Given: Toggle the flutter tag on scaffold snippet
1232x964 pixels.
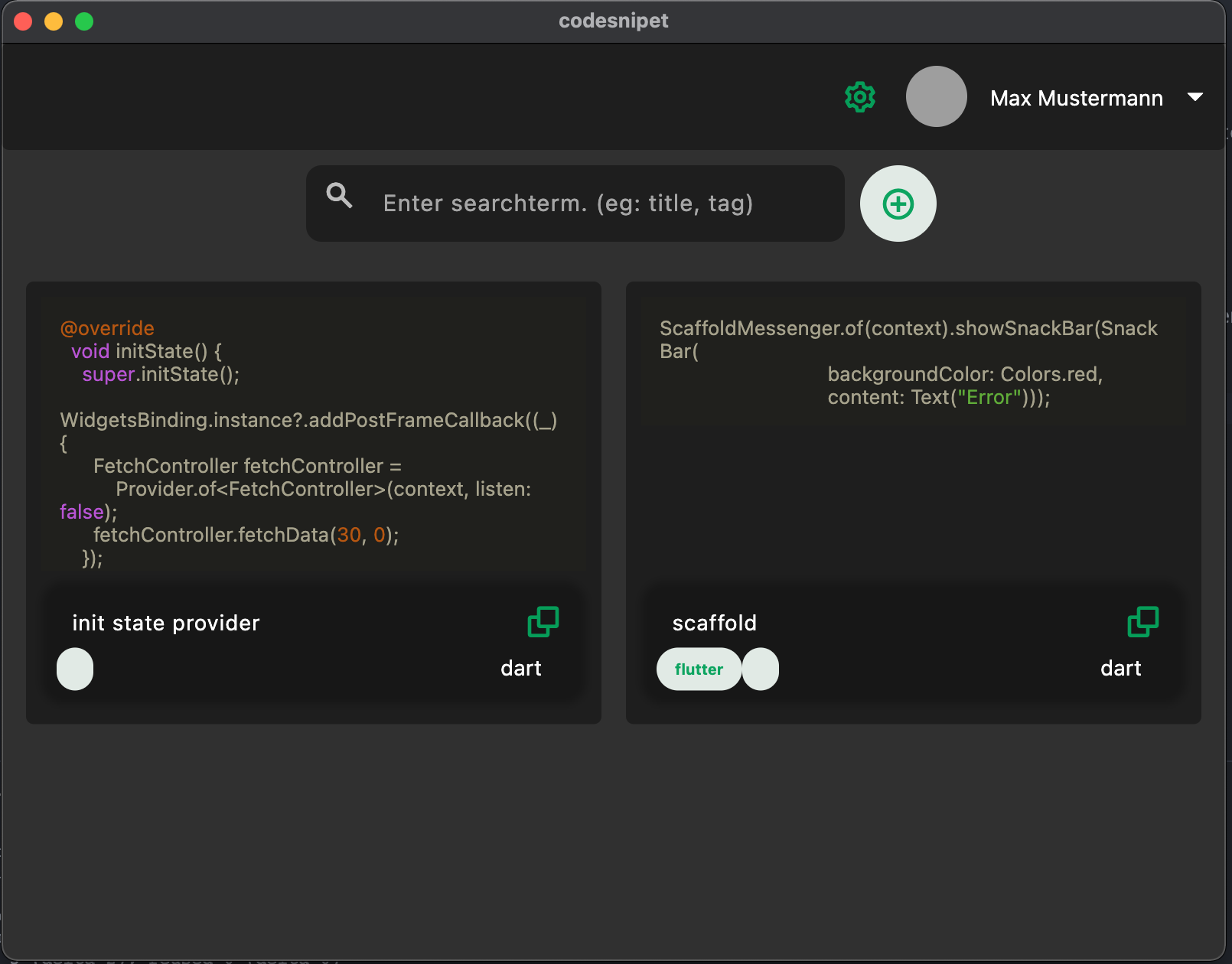Looking at the screenshot, I should [698, 669].
